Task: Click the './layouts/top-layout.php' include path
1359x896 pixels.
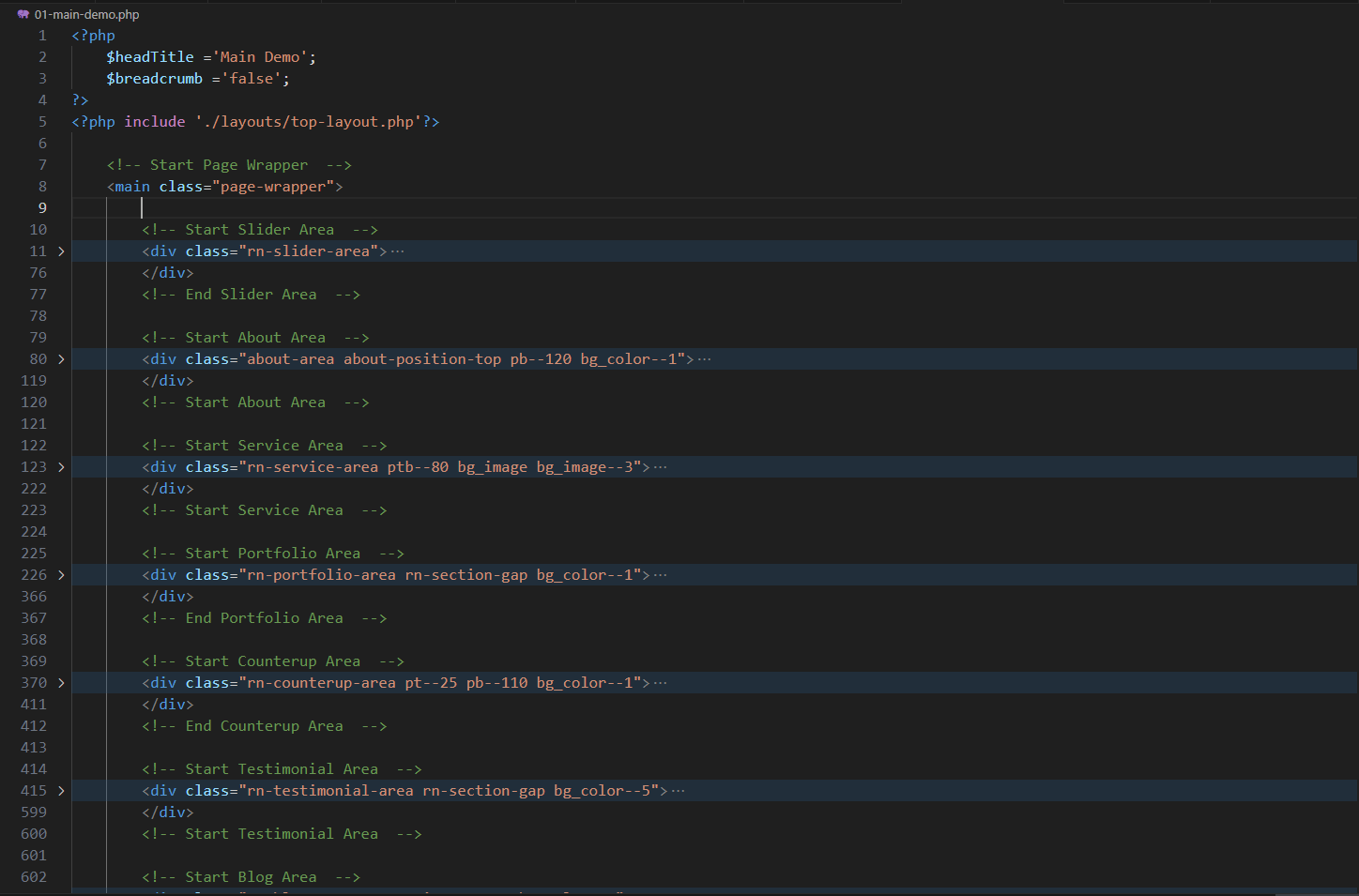Action: tap(308, 122)
